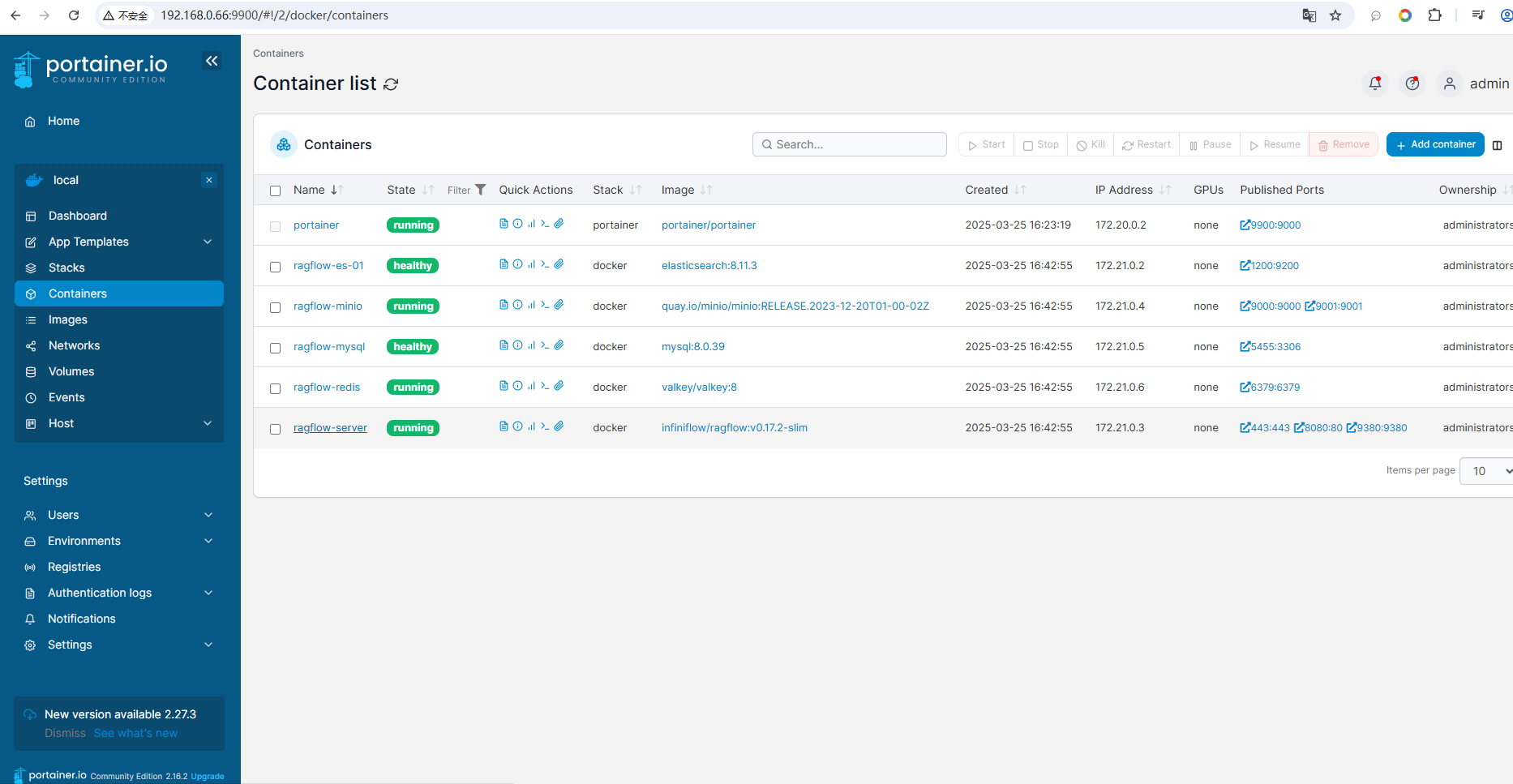Inspect the ragflow-mysql container via info icon
Viewport: 1513px width, 784px height.
[x=517, y=345]
